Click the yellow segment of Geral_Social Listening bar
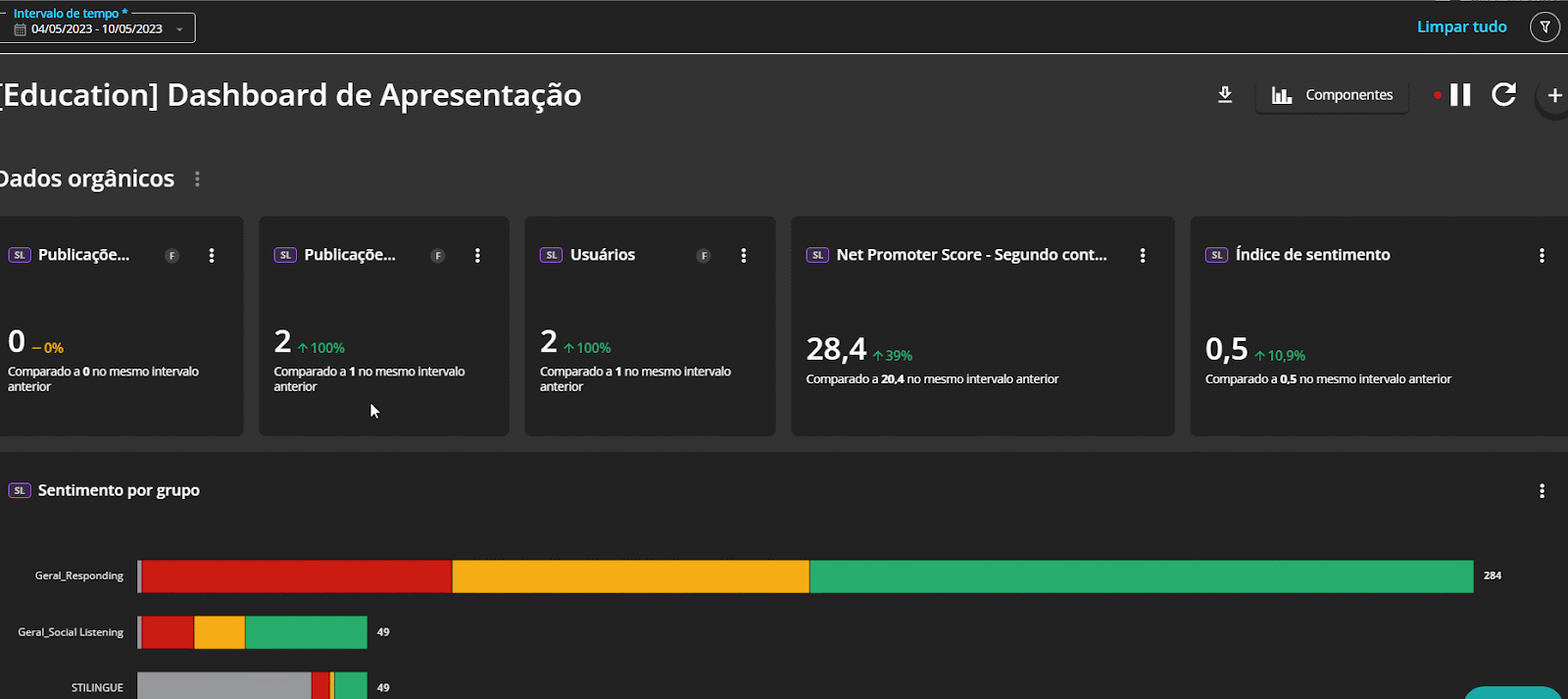The width and height of the screenshot is (1568, 699). [220, 632]
